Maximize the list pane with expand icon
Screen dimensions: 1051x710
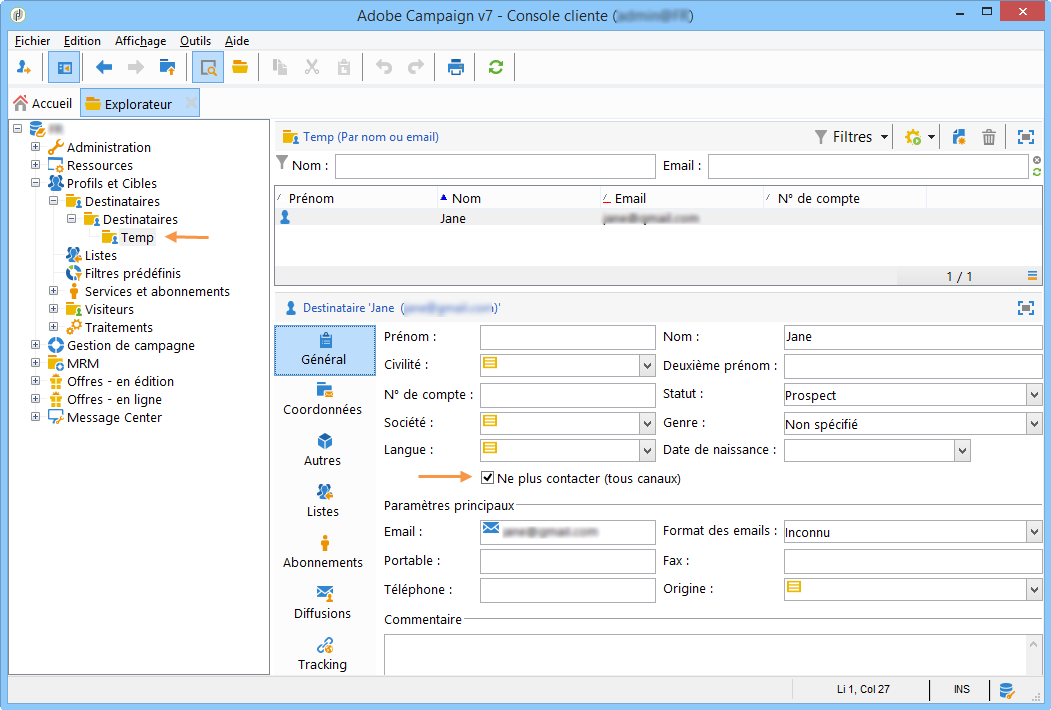tap(1026, 137)
